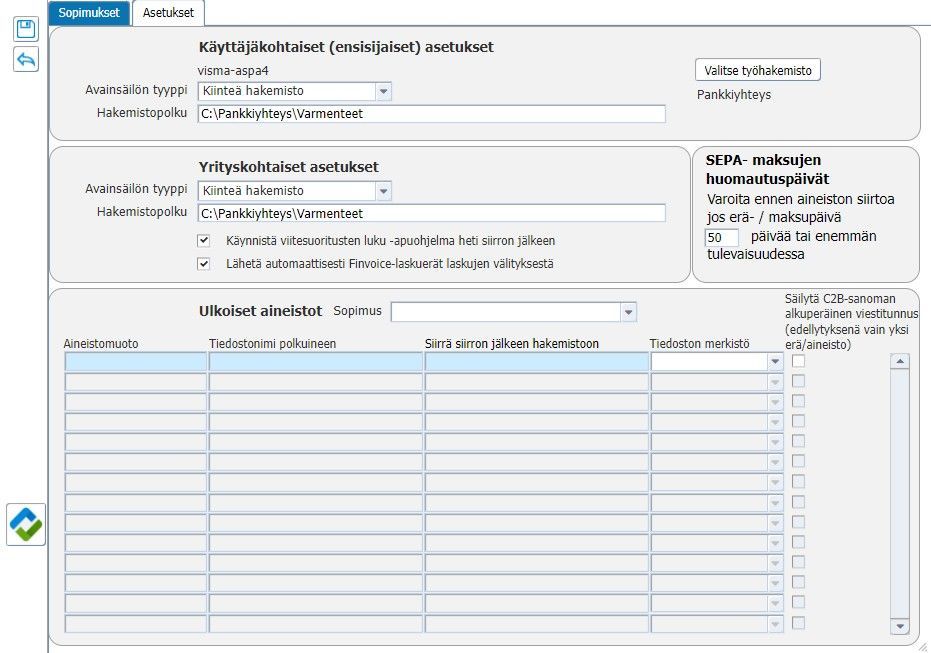Click second row Aineistomuoto cell
The height and width of the screenshot is (653, 931).
pos(135,382)
